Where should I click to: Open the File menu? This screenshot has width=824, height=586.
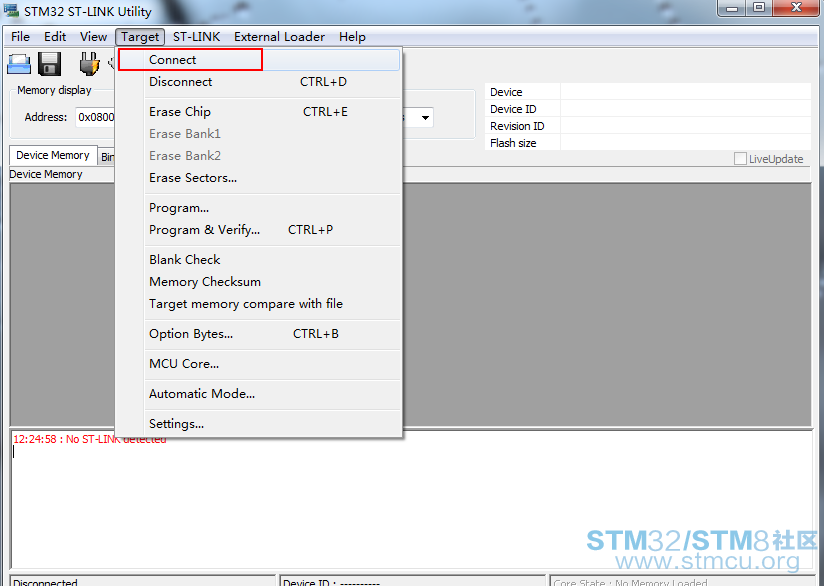20,37
